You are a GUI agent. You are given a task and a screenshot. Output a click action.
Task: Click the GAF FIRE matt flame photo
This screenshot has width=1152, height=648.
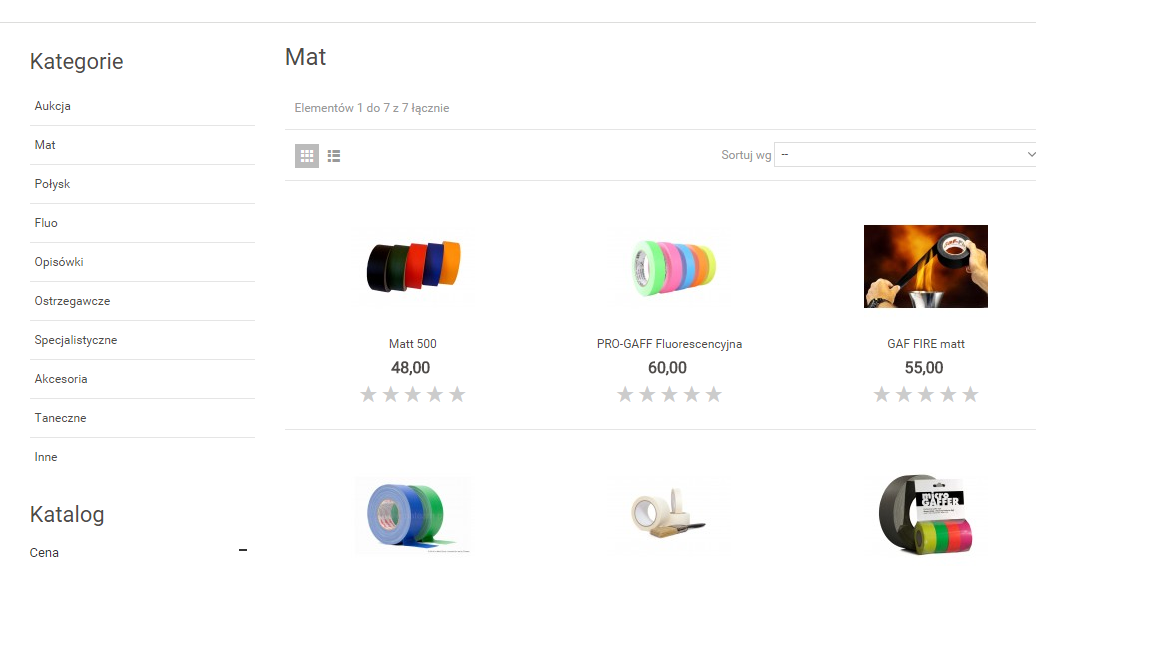click(926, 266)
